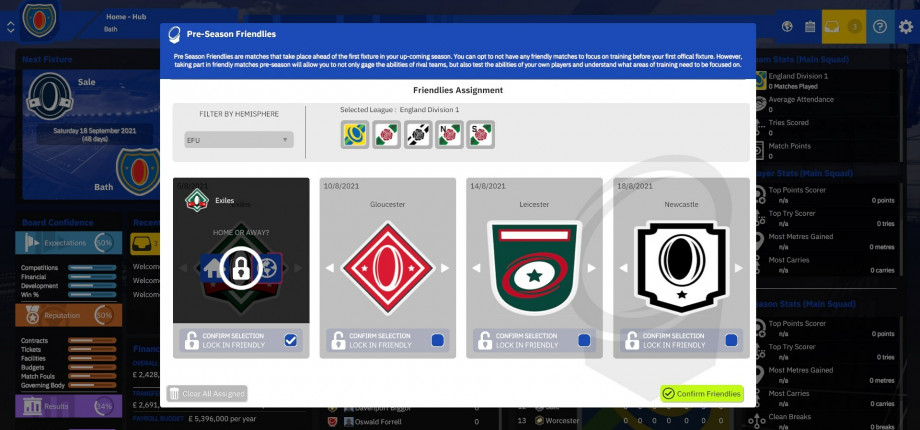Uncheck the Exiles lock in friendly checkbox

tap(290, 340)
